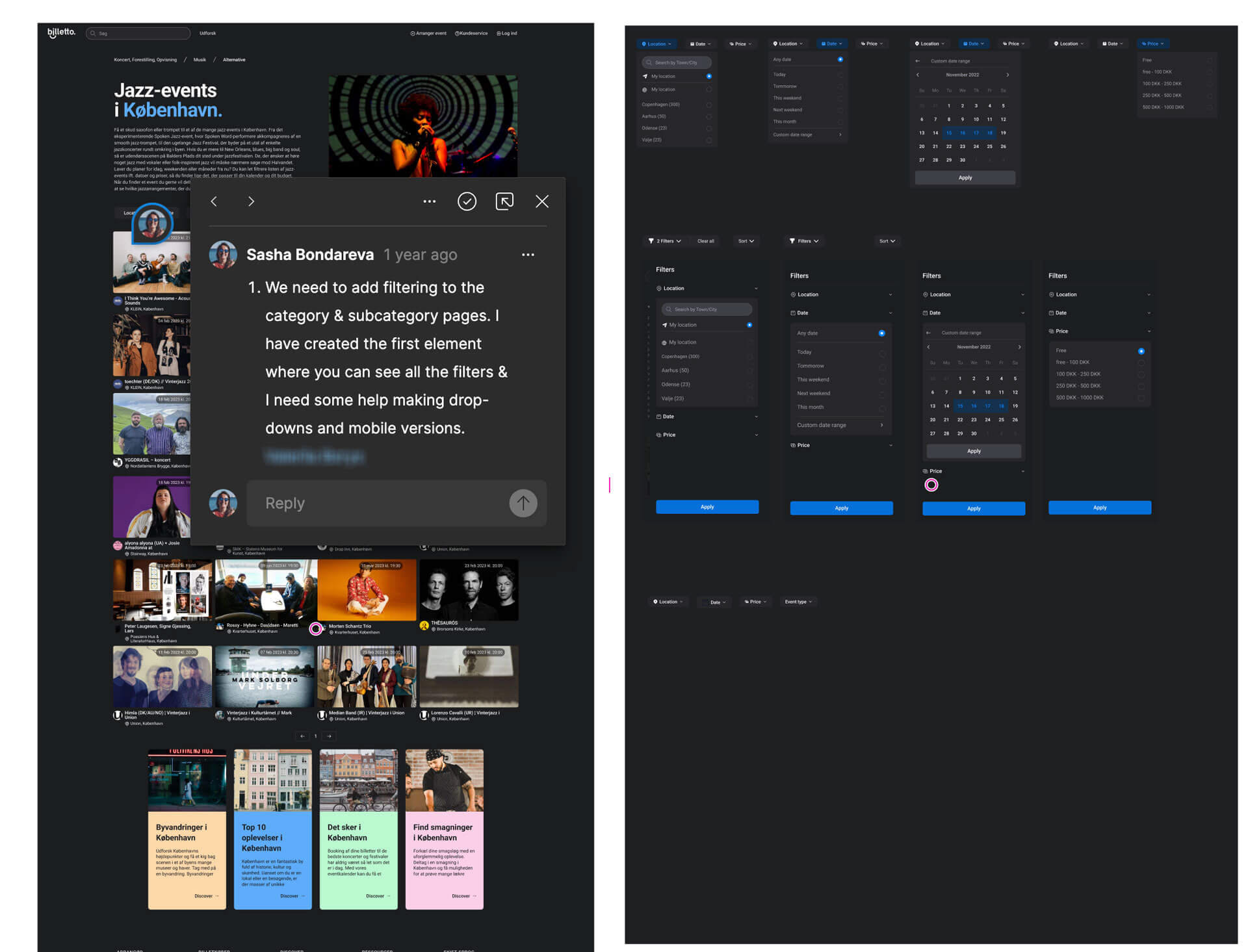Go to next month in top calendar
The width and height of the screenshot is (1248, 952).
click(1007, 75)
